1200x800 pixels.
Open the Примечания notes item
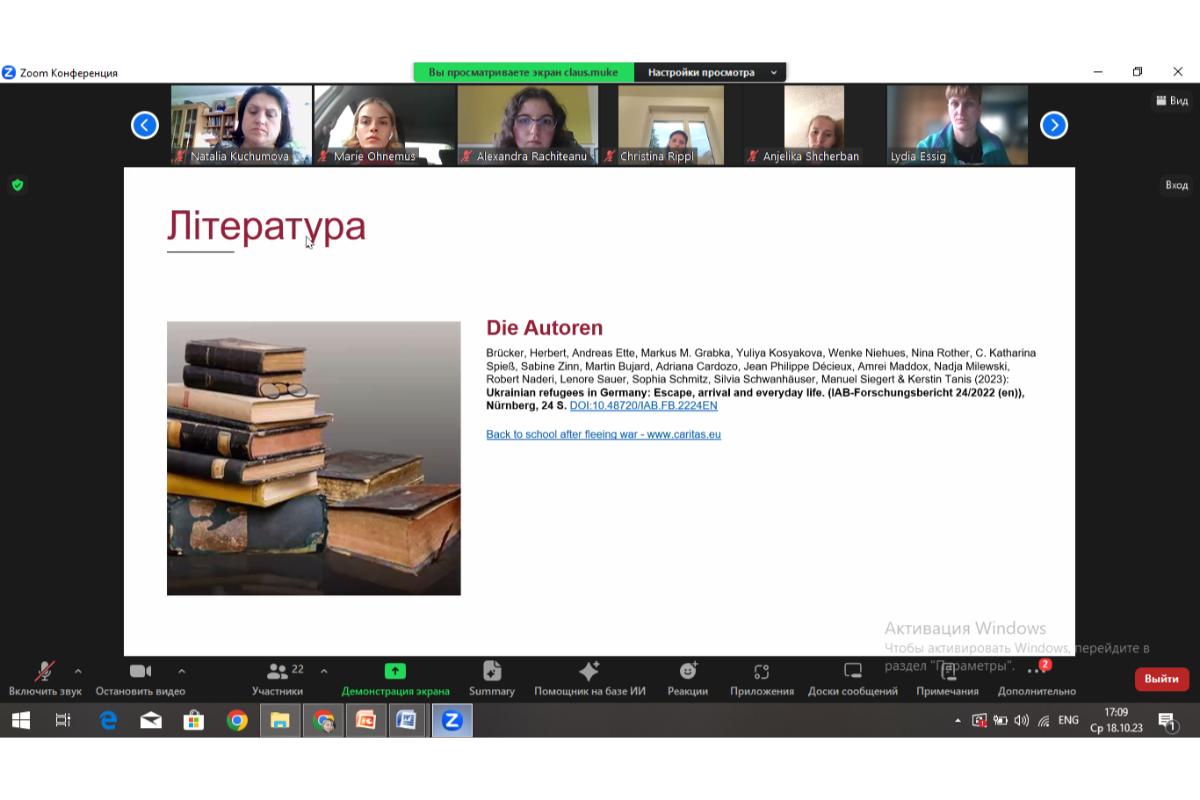[947, 678]
